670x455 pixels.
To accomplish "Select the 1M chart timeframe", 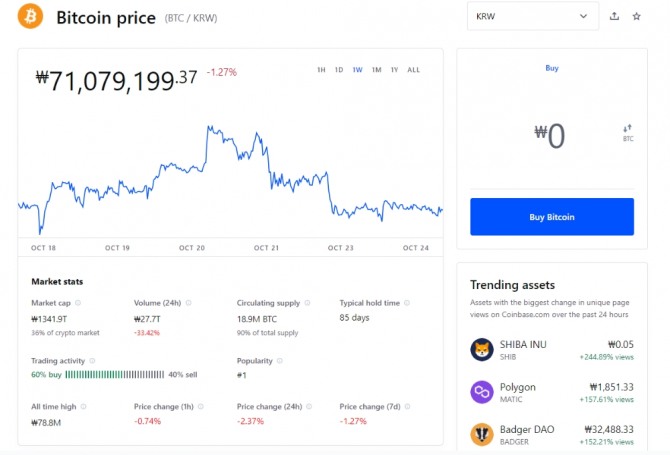I will click(376, 70).
